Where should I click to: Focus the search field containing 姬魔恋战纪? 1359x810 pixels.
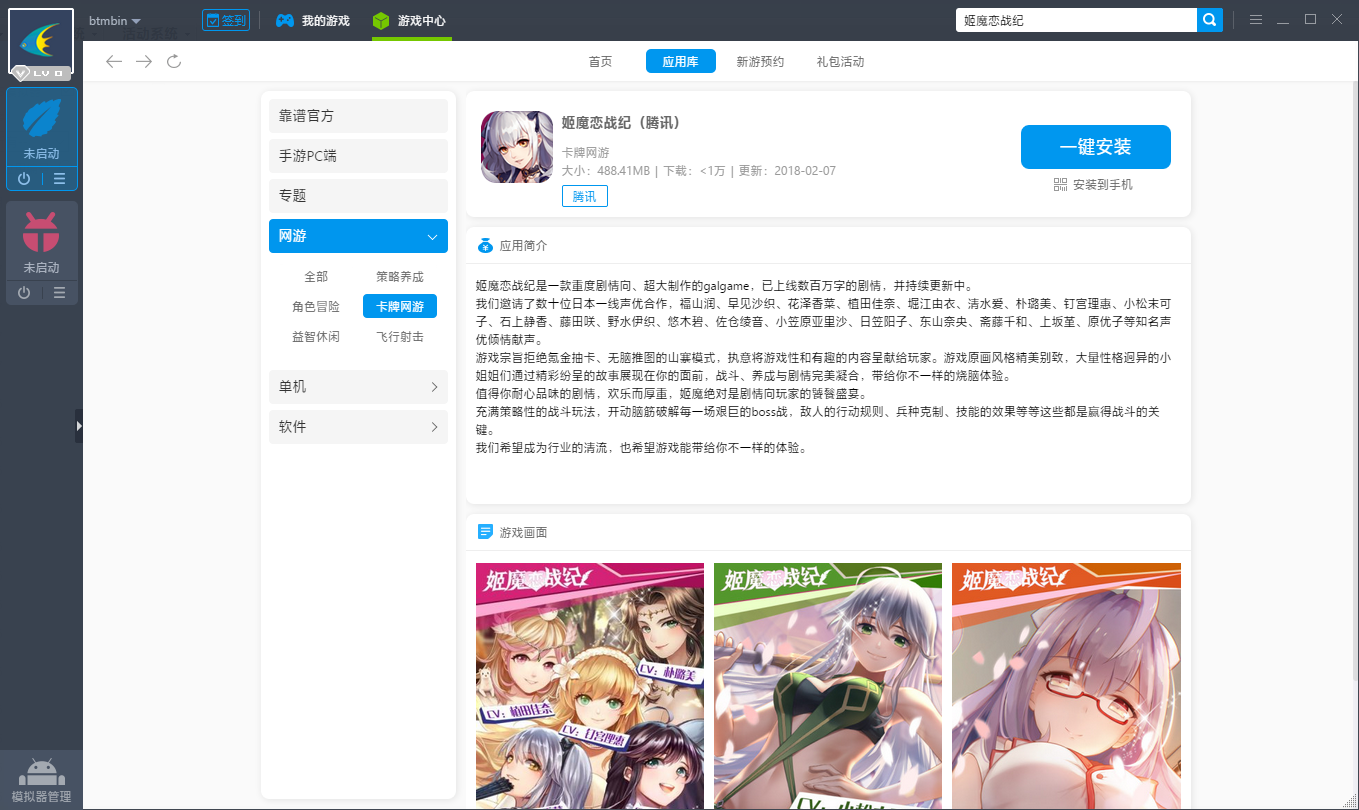1076,20
